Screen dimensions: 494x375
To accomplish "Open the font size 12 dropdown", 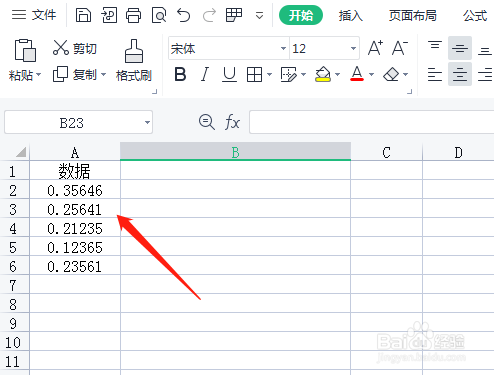I will [353, 48].
